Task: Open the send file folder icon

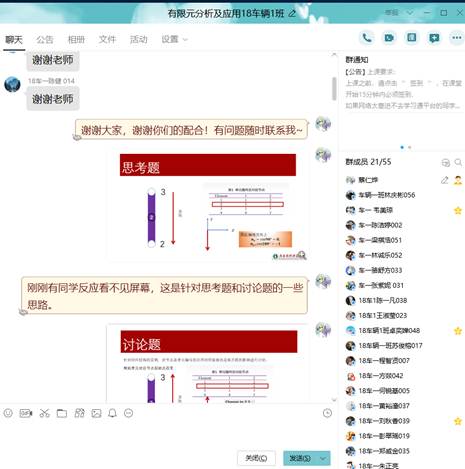Action: 62,413
